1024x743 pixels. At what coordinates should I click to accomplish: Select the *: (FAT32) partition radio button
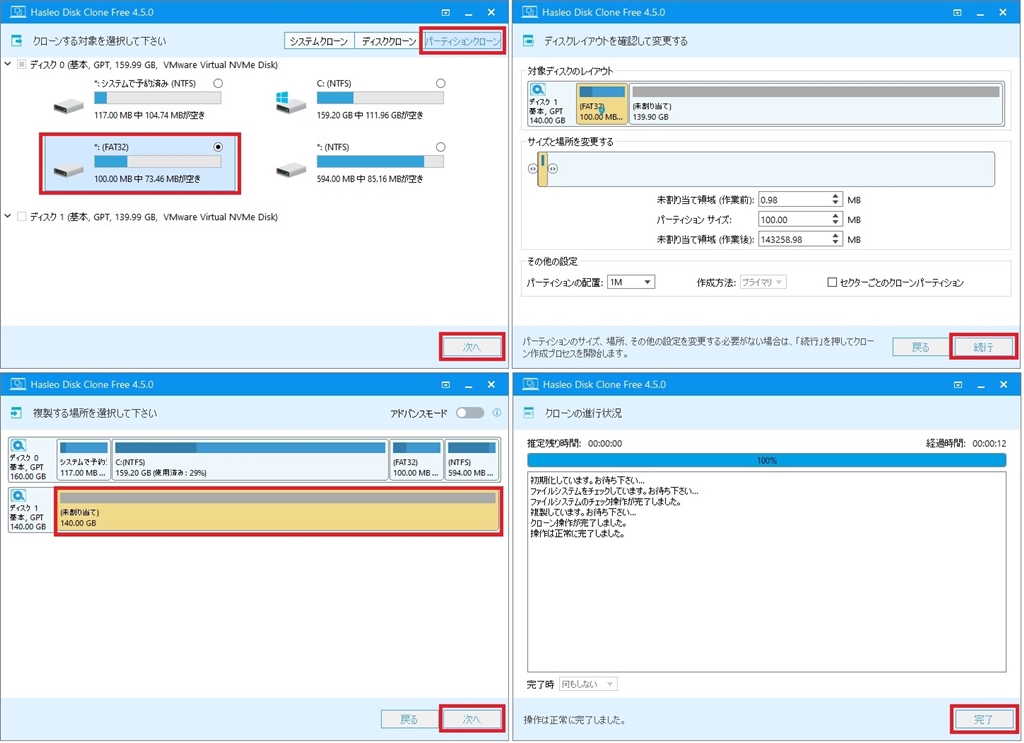[x=218, y=148]
